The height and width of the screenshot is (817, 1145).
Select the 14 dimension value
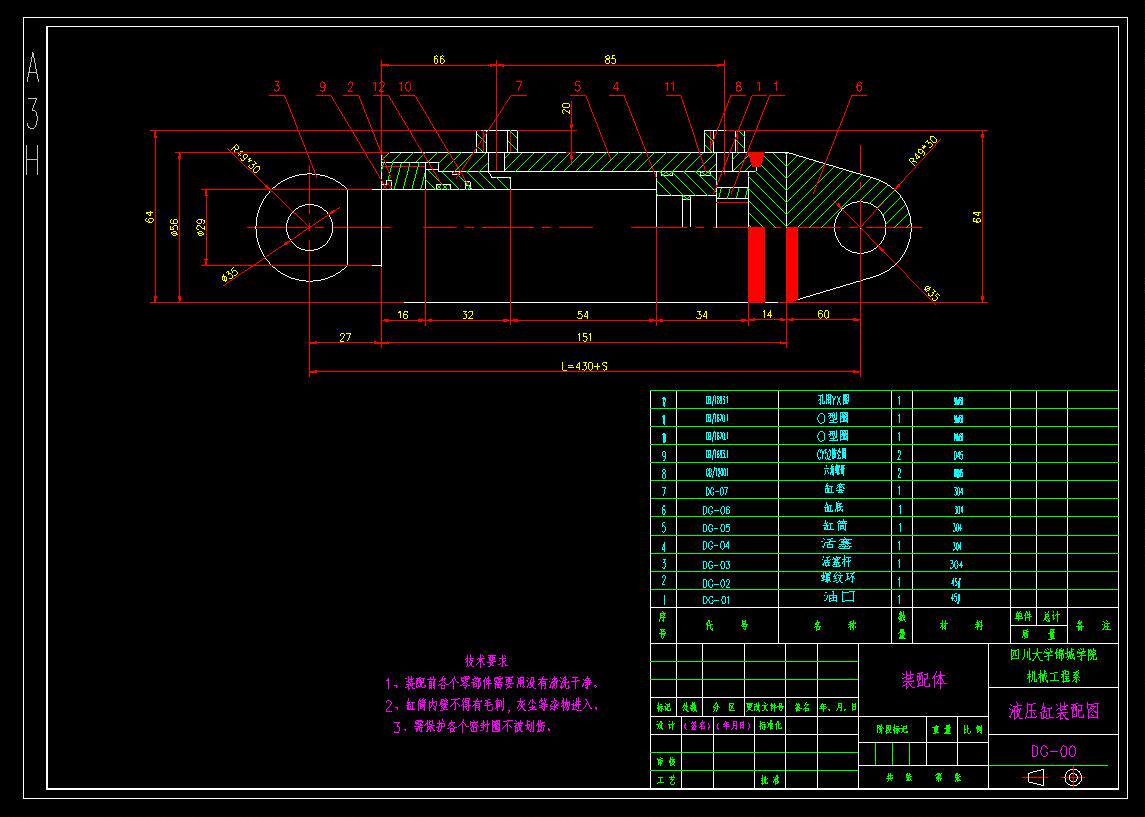(x=767, y=314)
